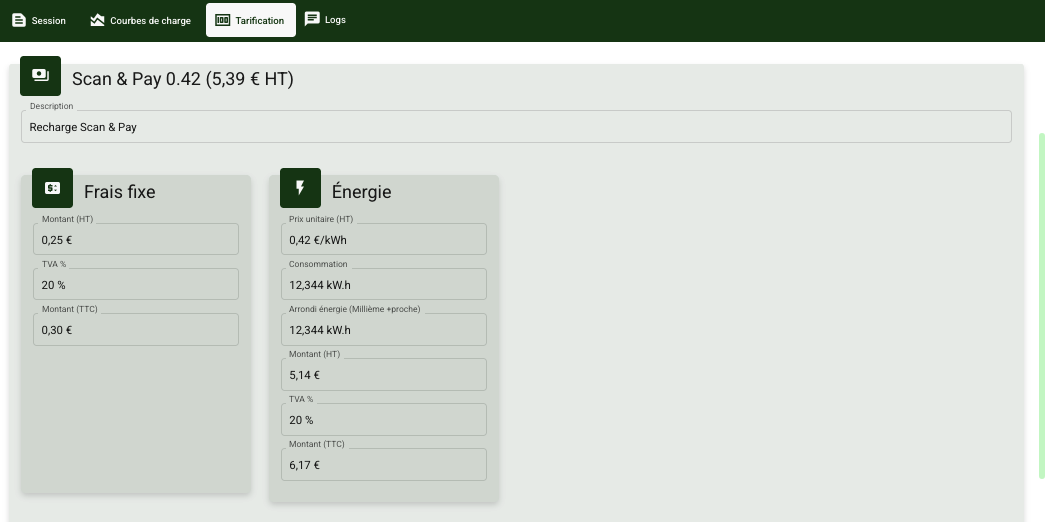Click the Courbes de charge chart icon
Image resolution: width=1045 pixels, height=526 pixels.
(x=97, y=20)
